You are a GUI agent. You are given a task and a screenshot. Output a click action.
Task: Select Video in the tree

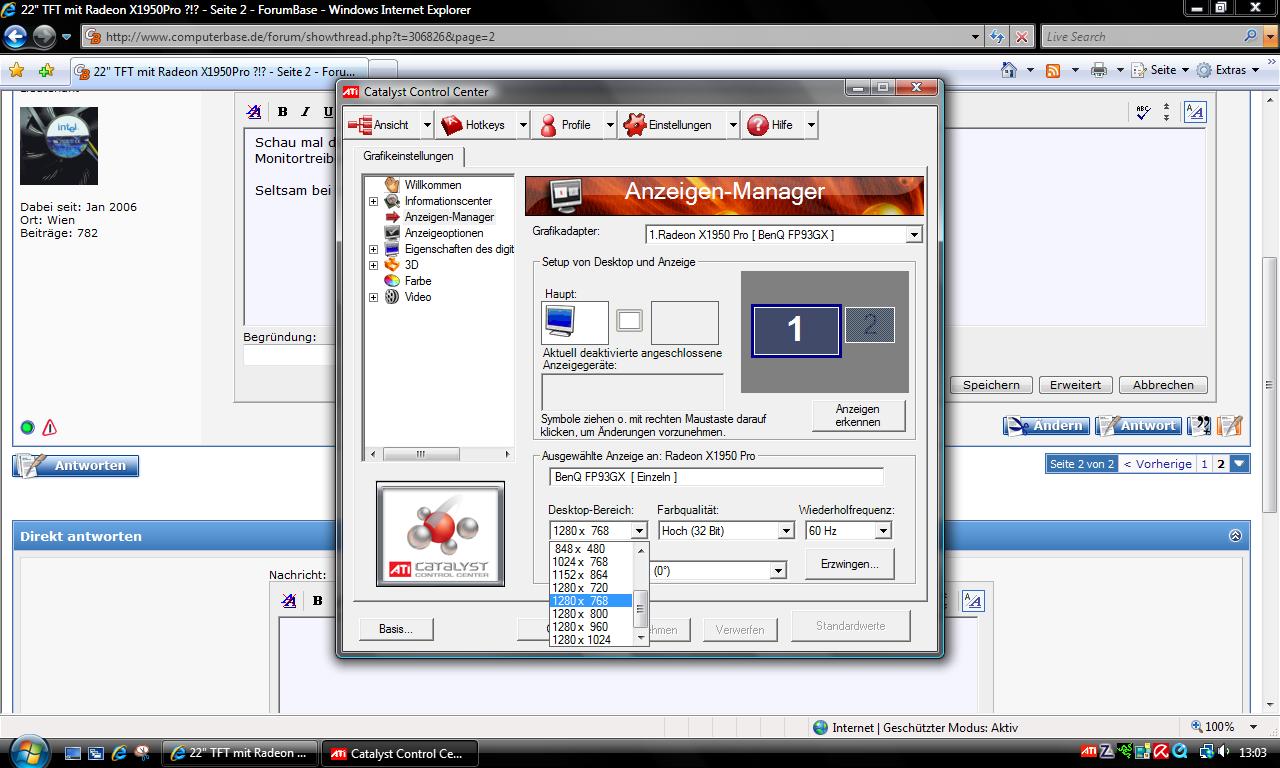(x=418, y=297)
